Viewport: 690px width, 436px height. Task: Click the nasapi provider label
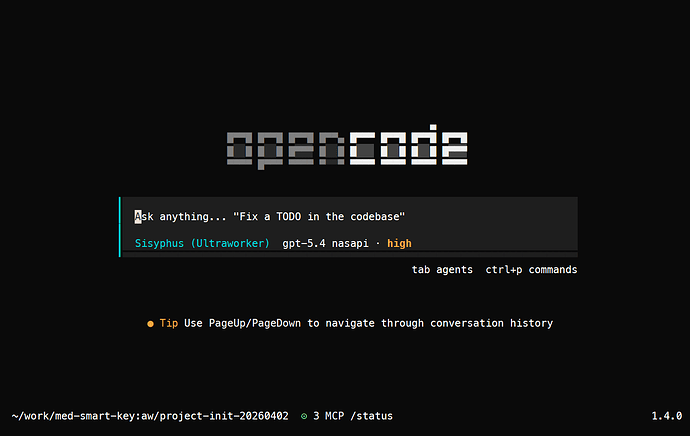click(350, 243)
